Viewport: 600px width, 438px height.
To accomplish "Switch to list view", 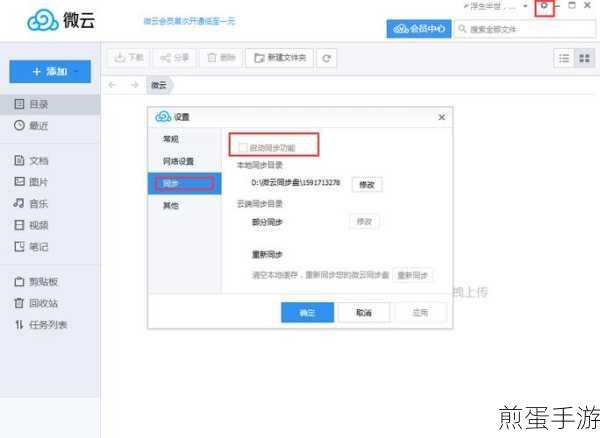I will click(564, 58).
